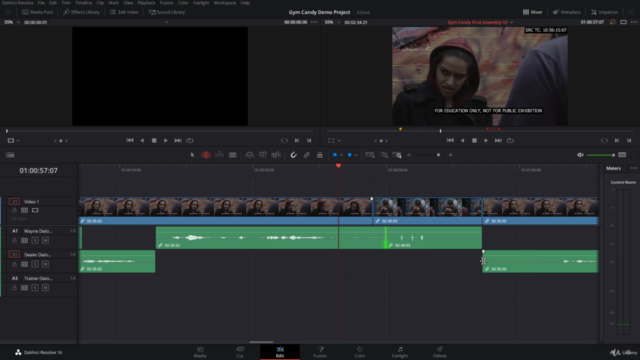Open the Timeline menu
Screen dimensions: 640x360
point(84,3)
